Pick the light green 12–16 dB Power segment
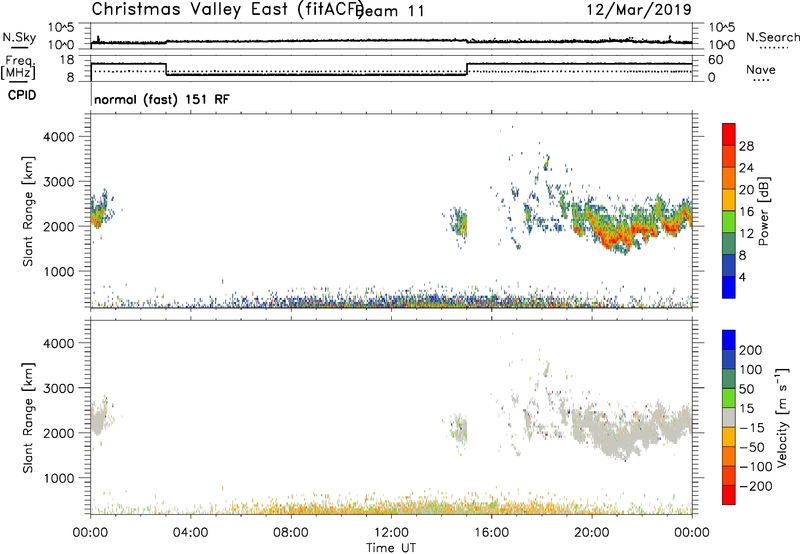 click(729, 222)
